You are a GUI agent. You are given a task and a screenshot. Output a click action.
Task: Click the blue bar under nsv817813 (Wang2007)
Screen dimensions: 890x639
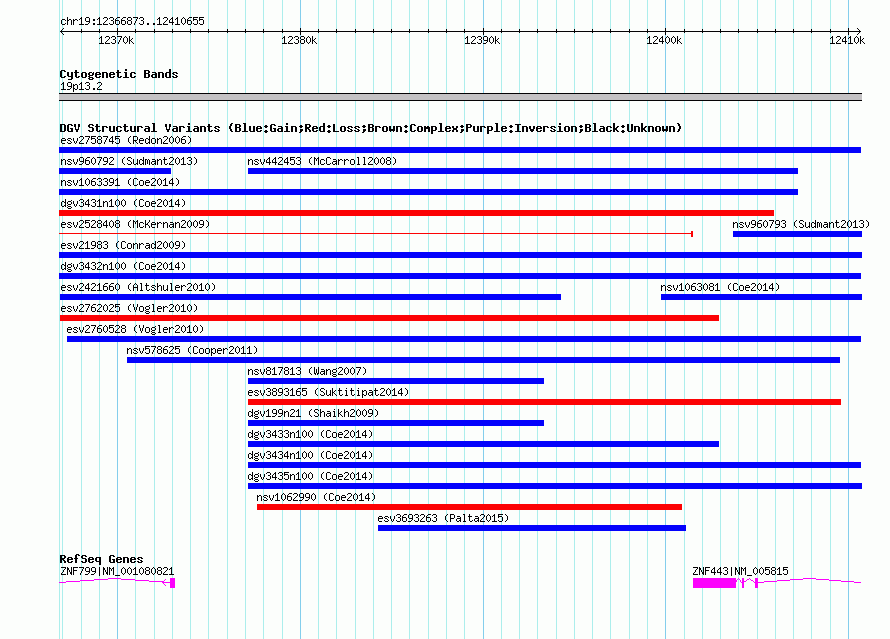pyautogui.click(x=396, y=381)
